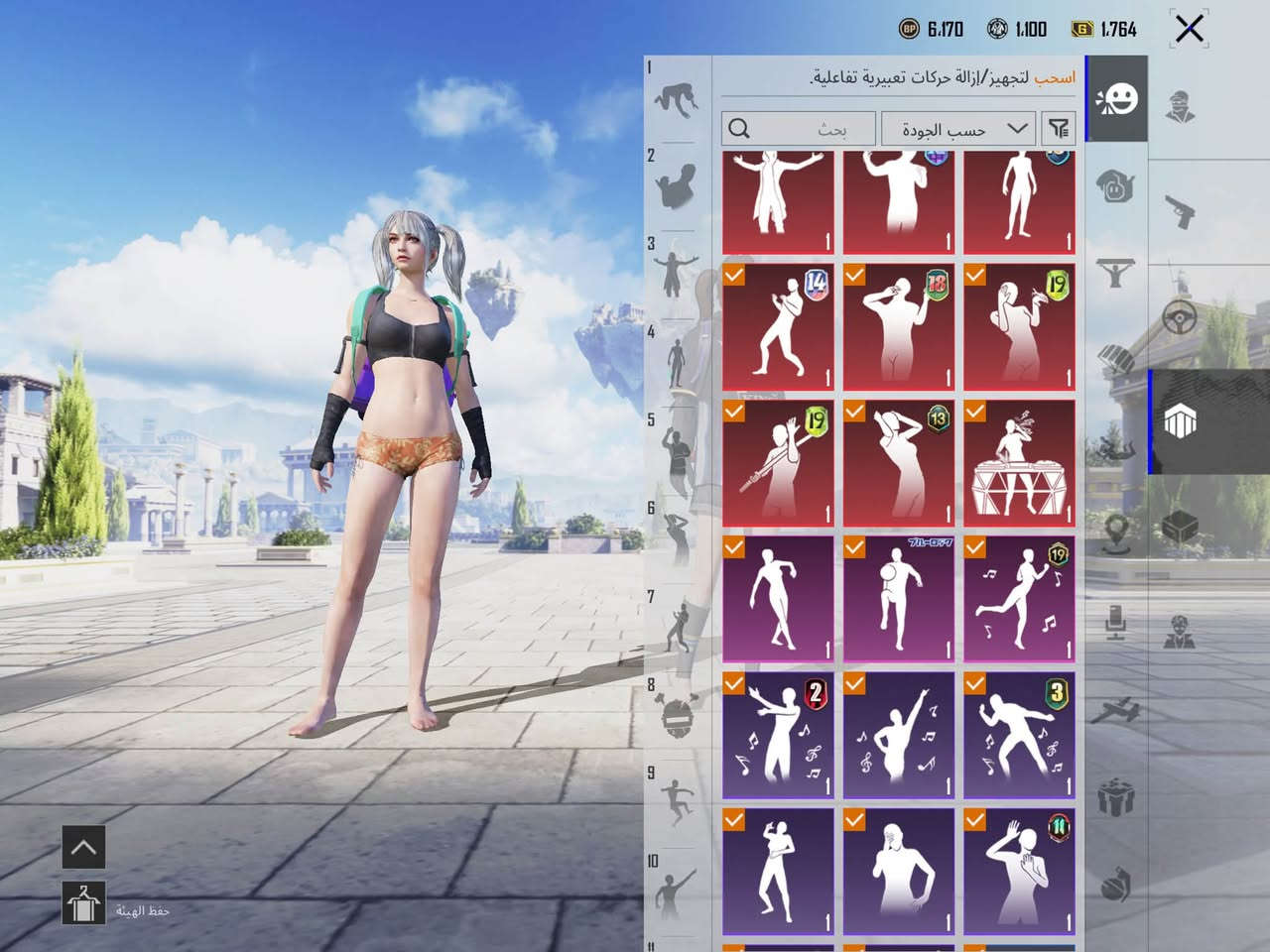Toggle checkmark on purple emote badge 2

(x=734, y=683)
